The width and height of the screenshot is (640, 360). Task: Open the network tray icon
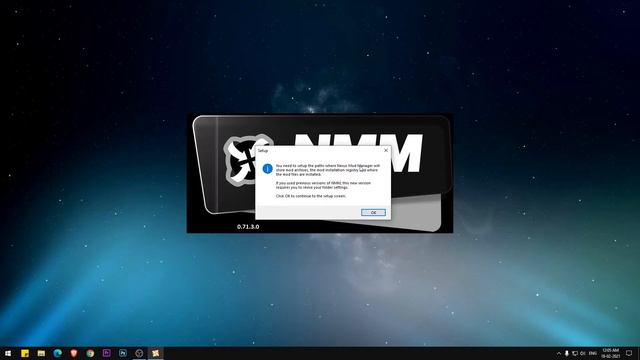(575, 353)
